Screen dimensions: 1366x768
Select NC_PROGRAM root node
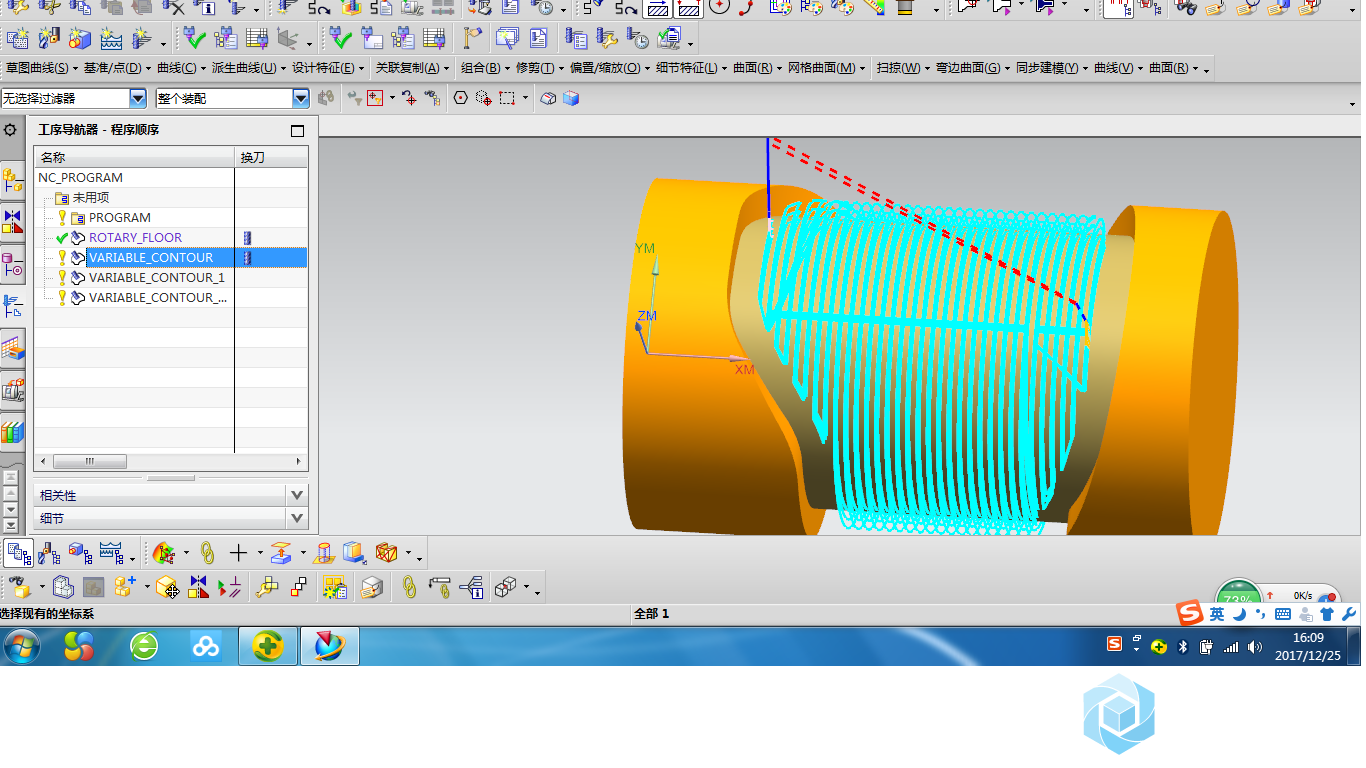pyautogui.click(x=80, y=177)
